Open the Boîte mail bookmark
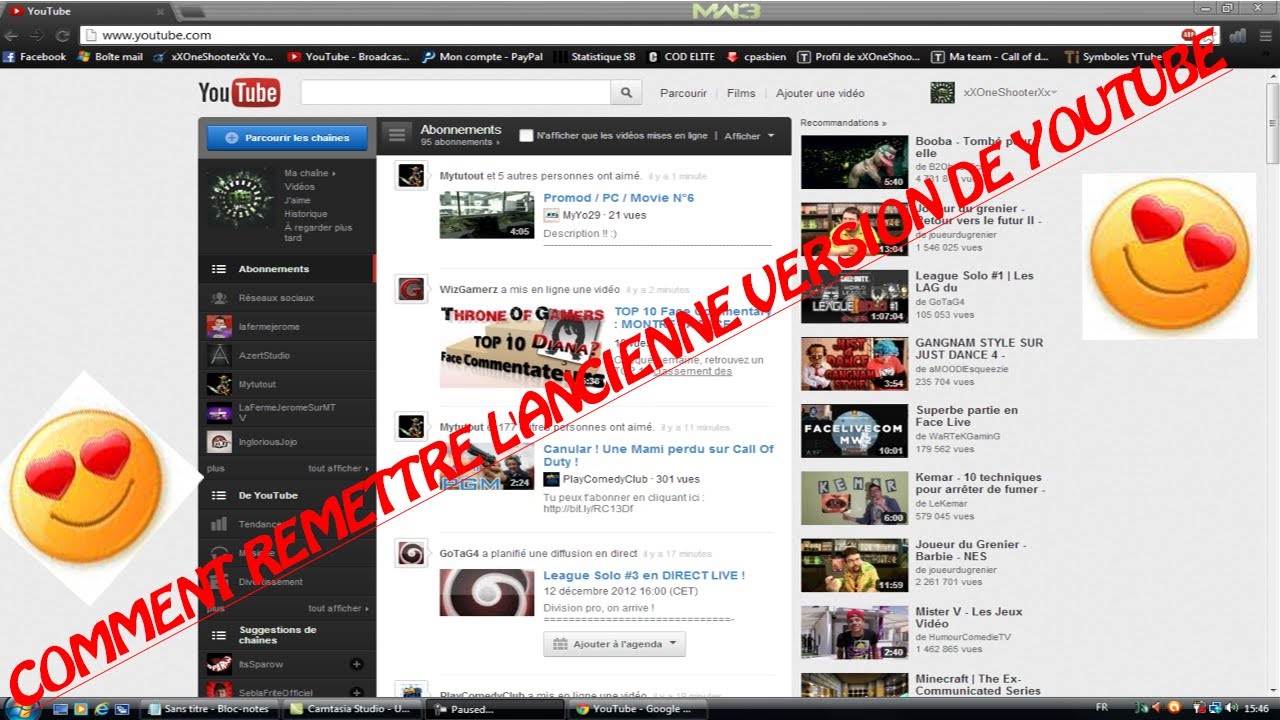Image resolution: width=1280 pixels, height=720 pixels. pos(110,57)
